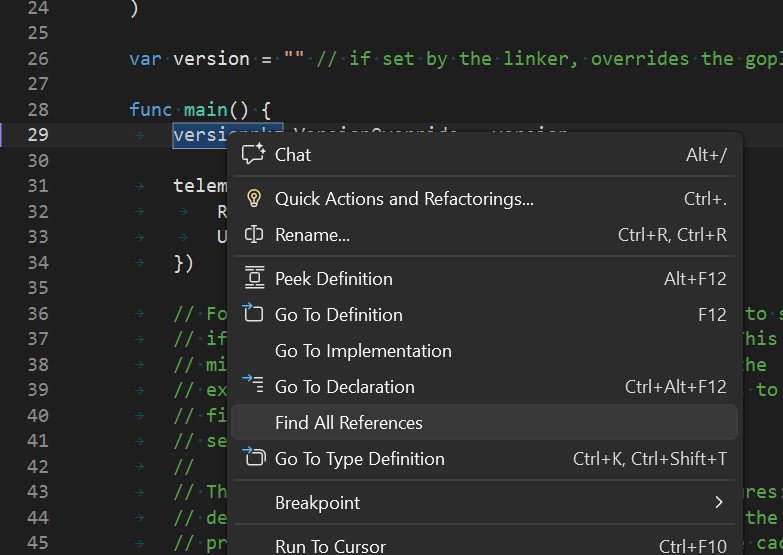783x555 pixels.
Task: Click 'overrides' in the line 26 comment
Action: point(640,58)
